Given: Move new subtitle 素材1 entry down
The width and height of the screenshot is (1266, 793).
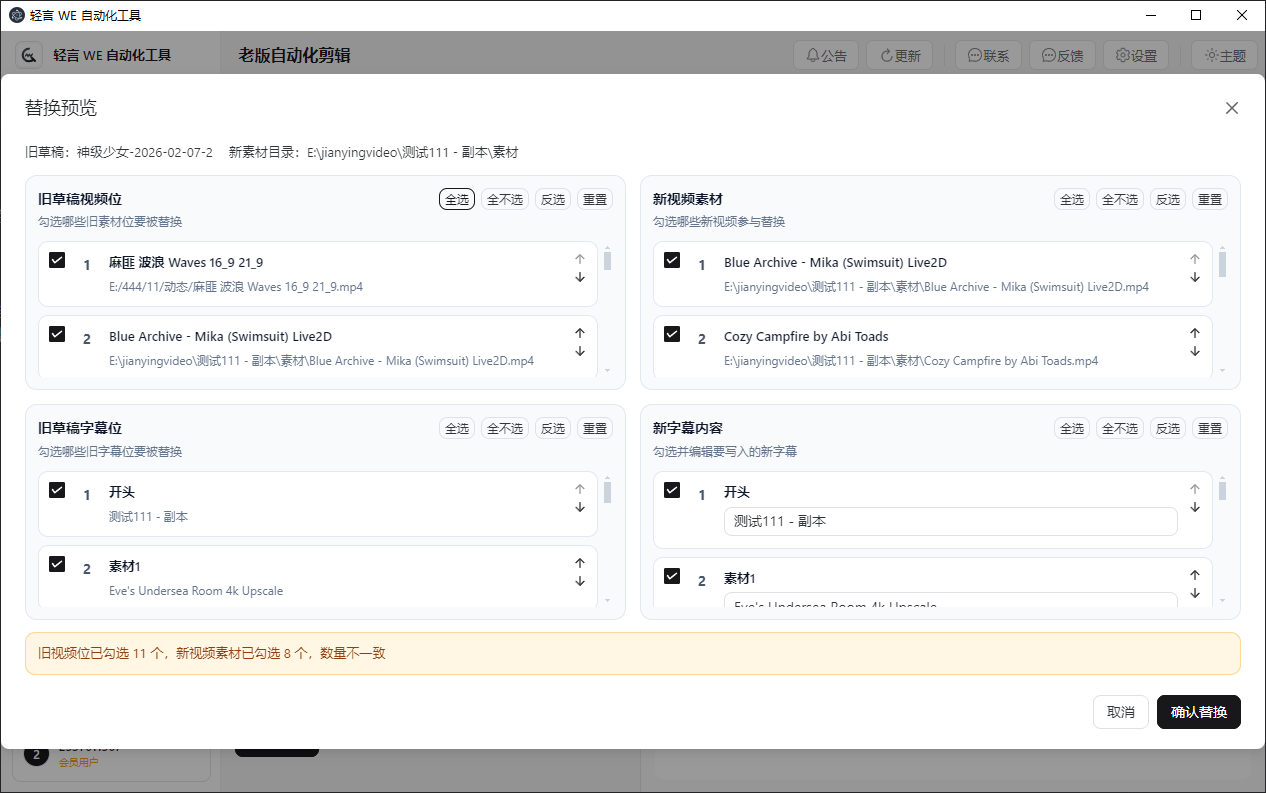Looking at the screenshot, I should pos(1194,593).
